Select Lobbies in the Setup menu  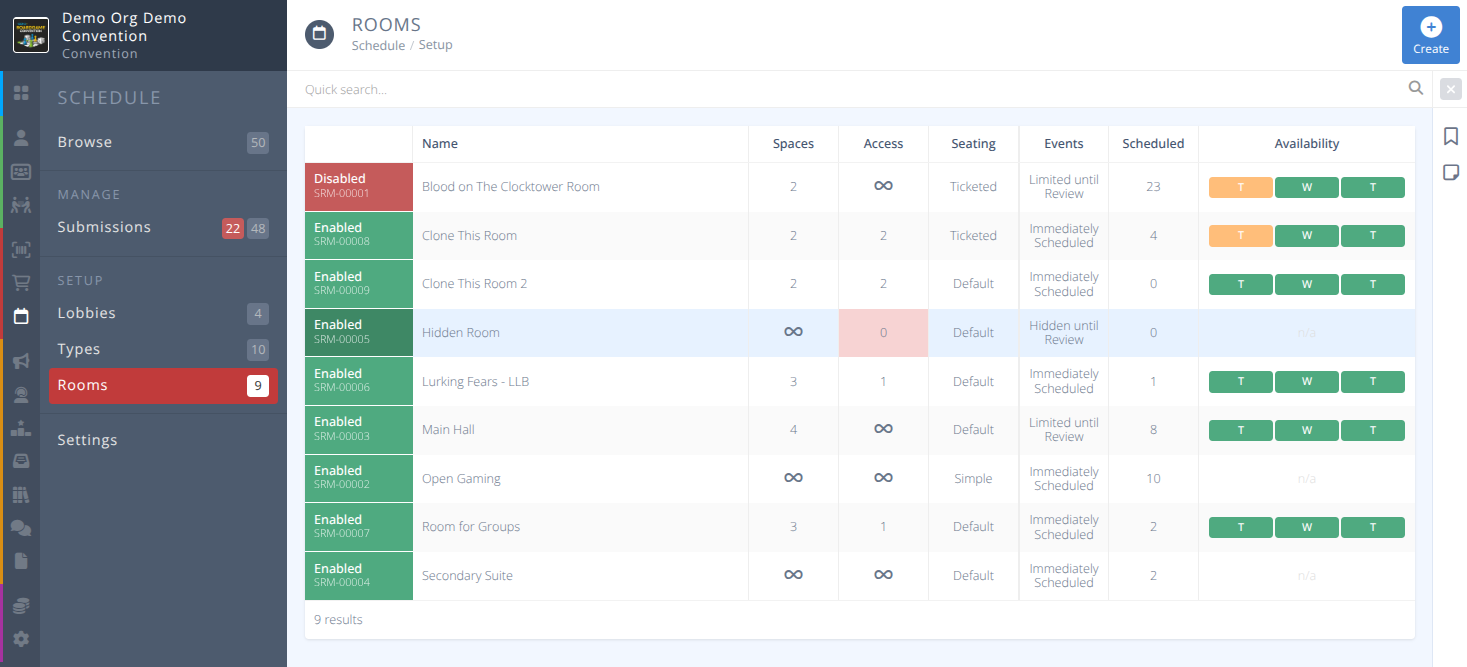click(x=86, y=313)
